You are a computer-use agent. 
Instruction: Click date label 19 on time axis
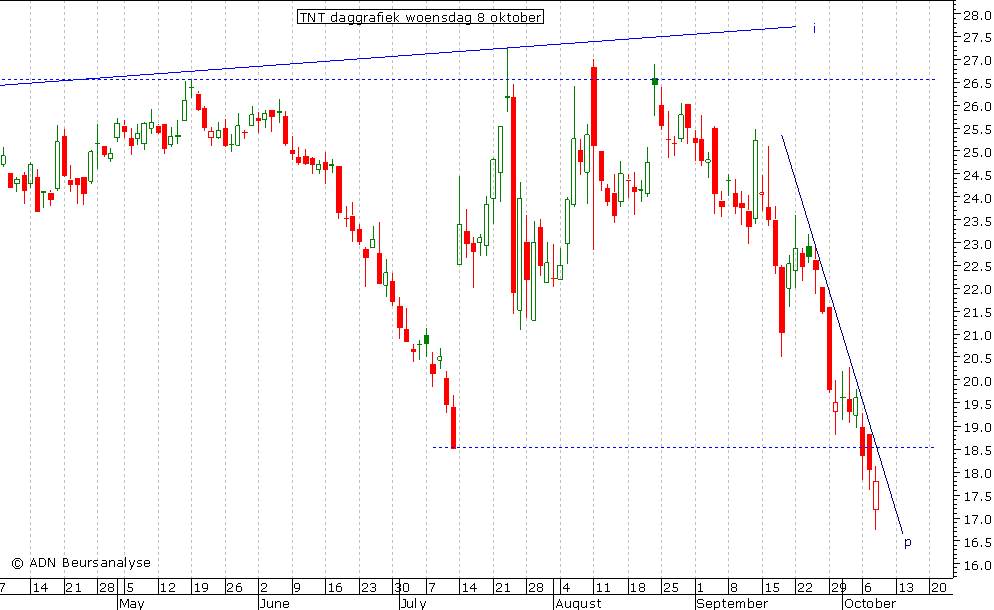tap(201, 587)
